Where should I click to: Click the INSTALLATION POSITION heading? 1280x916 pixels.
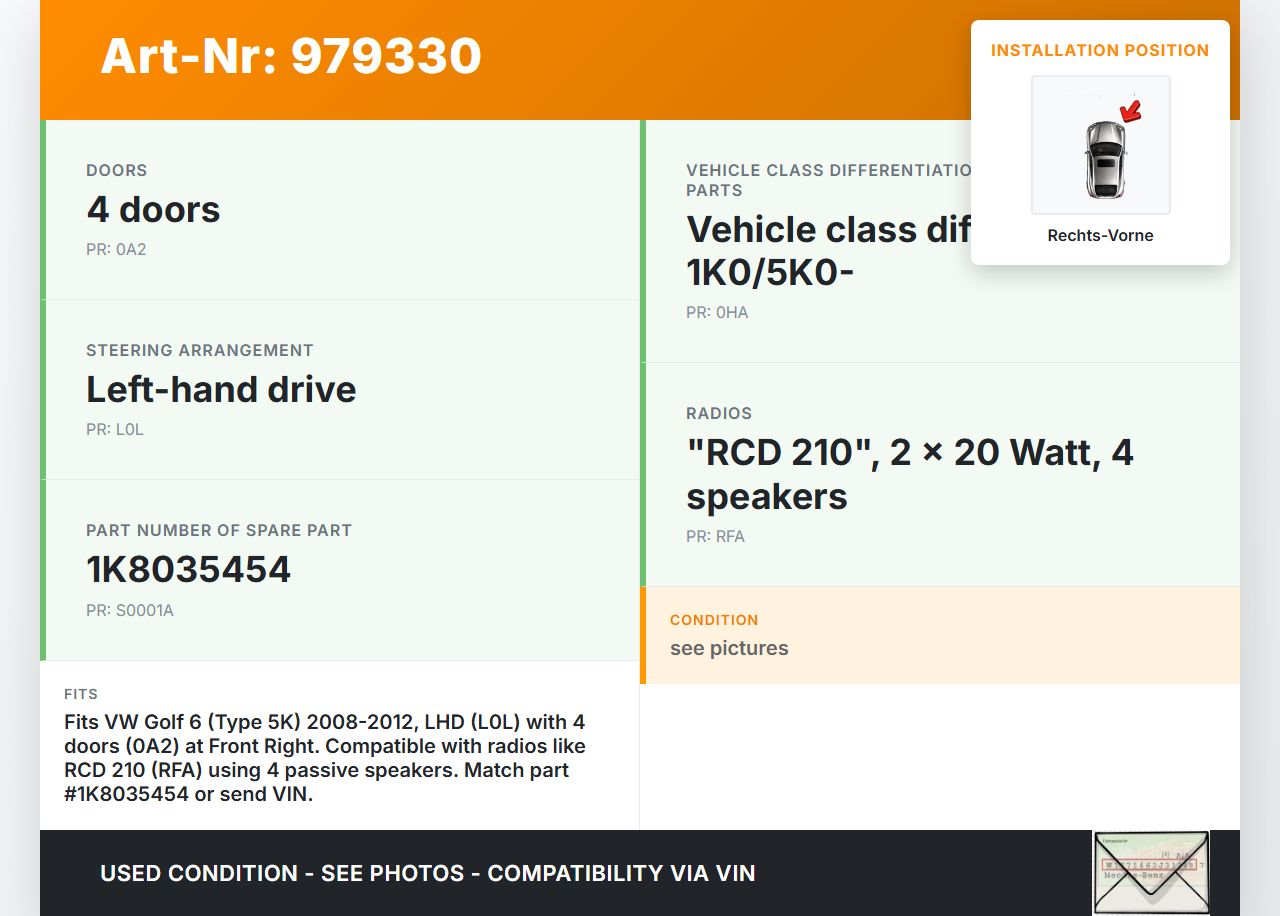pyautogui.click(x=1100, y=50)
